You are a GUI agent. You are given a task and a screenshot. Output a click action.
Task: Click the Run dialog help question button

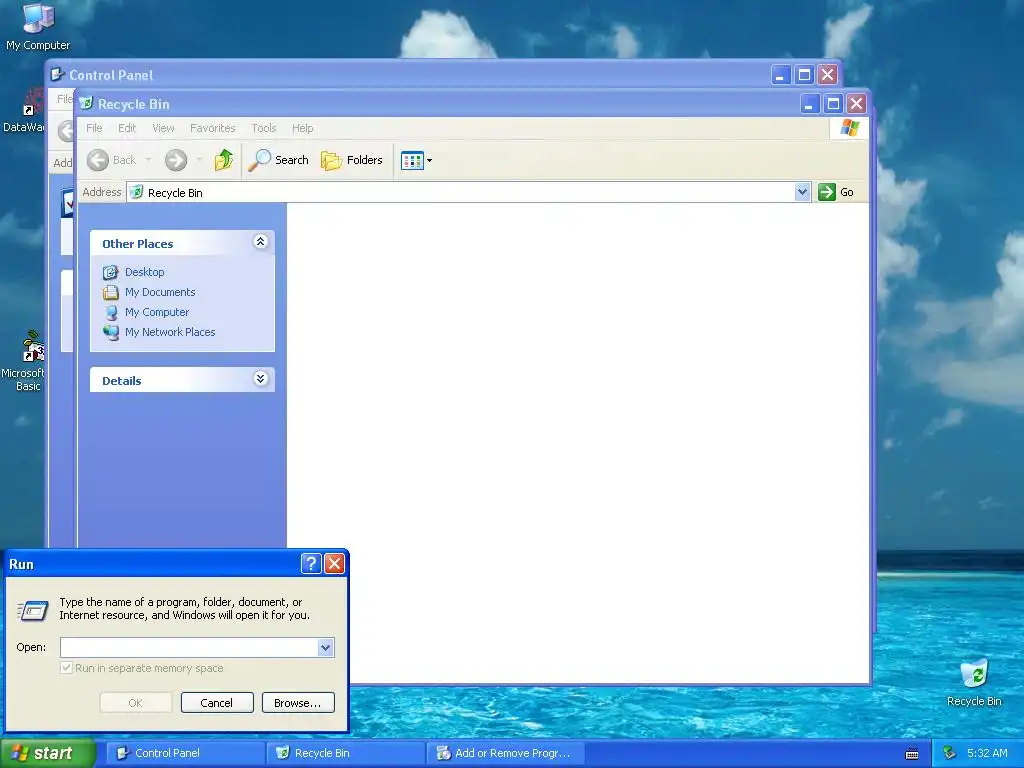(x=311, y=563)
